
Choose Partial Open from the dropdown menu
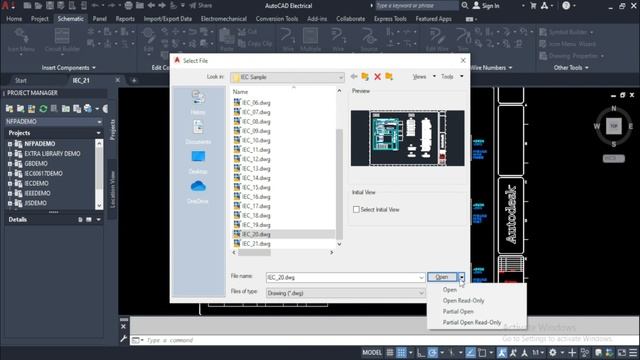coord(458,311)
